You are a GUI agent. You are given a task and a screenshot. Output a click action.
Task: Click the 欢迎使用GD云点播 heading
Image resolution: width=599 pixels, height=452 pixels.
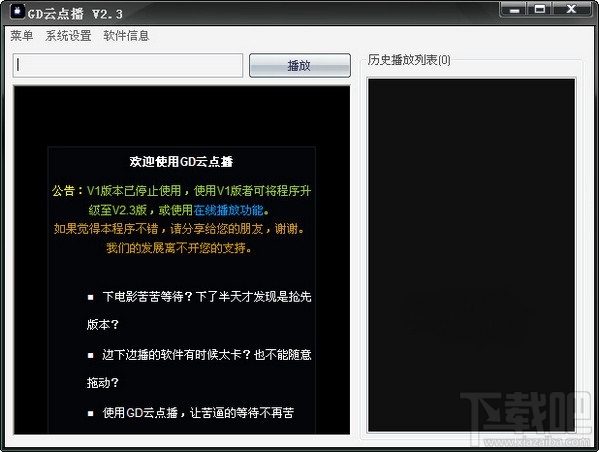pyautogui.click(x=181, y=162)
